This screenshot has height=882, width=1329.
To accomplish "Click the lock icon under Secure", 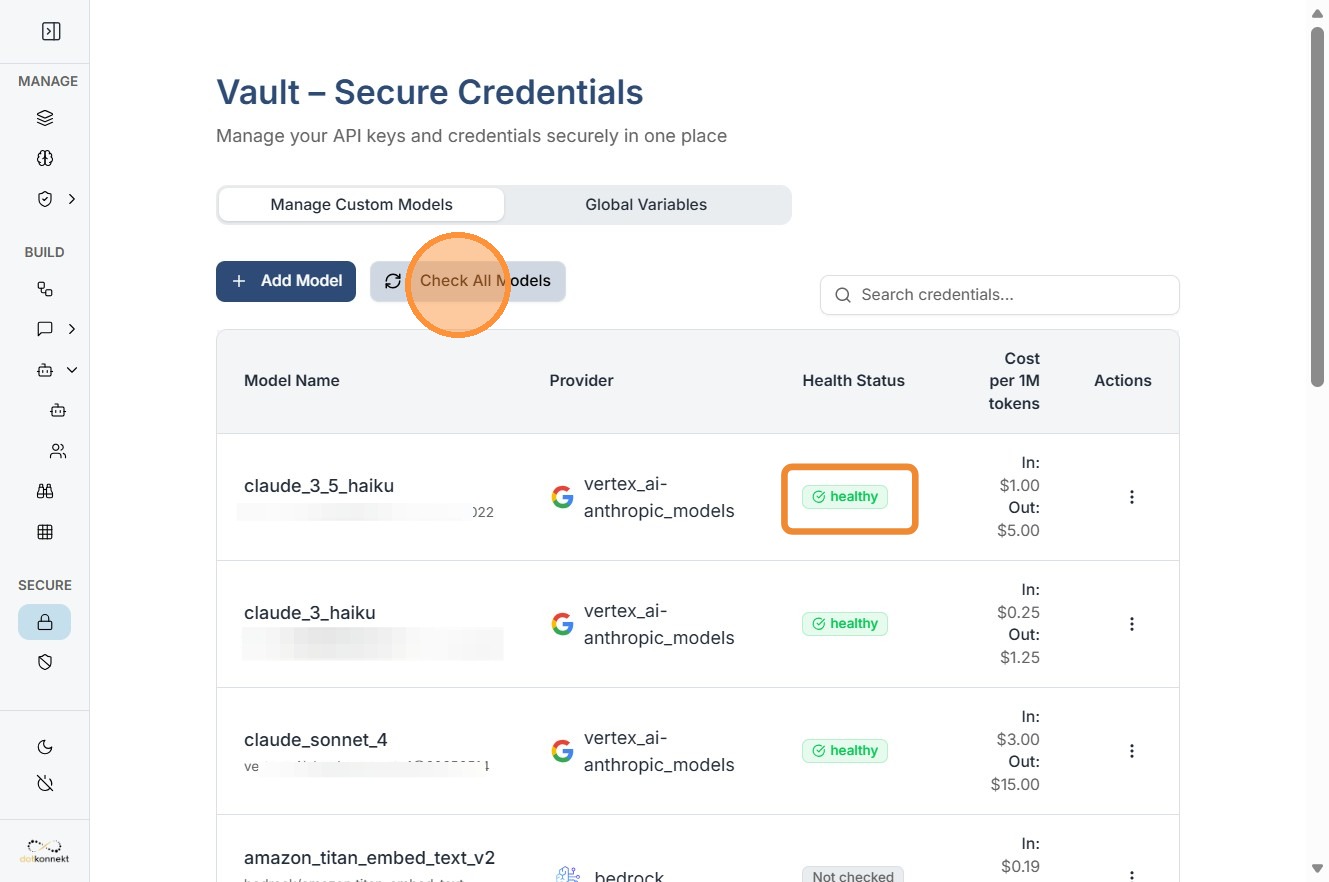I will [x=45, y=622].
